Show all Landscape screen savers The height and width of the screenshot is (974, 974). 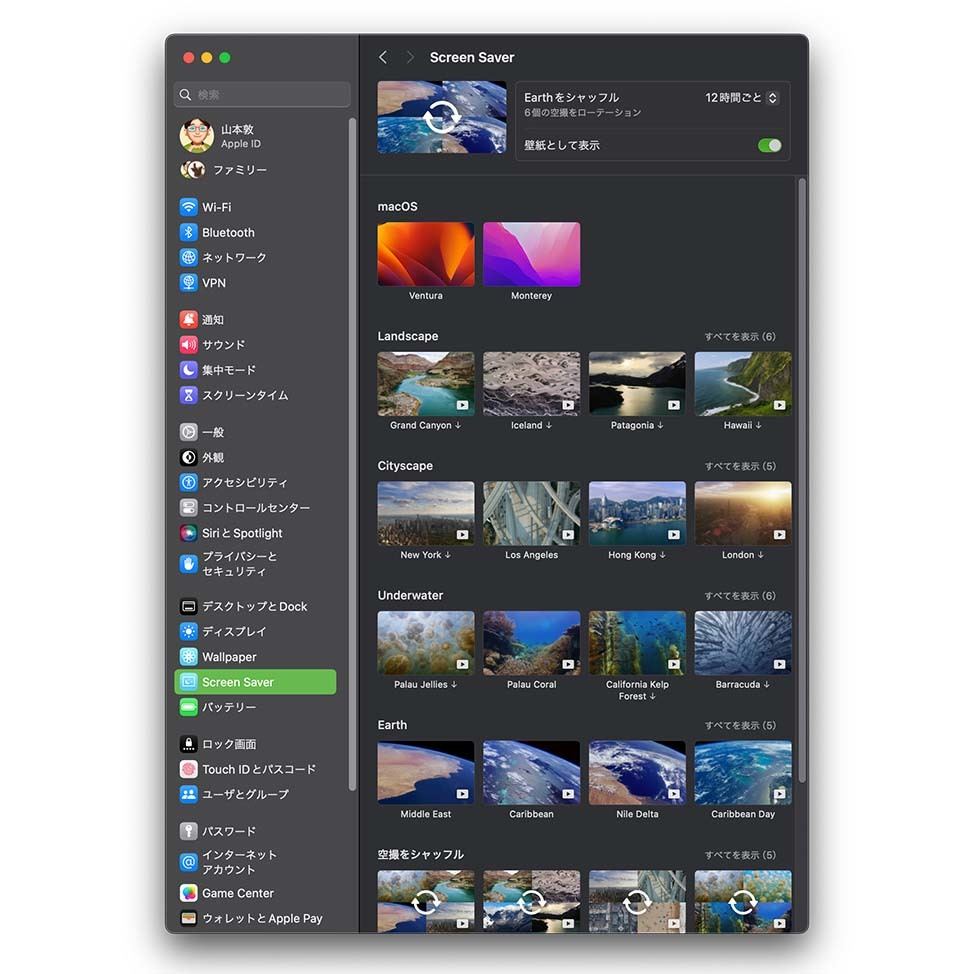pyautogui.click(x=740, y=337)
